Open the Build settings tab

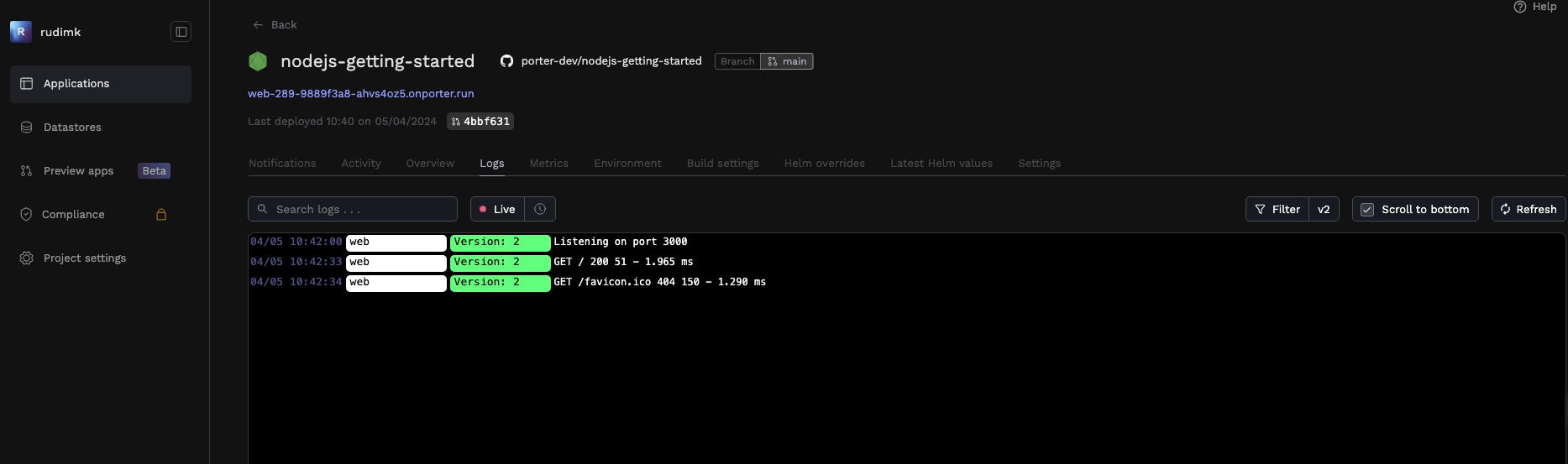pos(723,164)
